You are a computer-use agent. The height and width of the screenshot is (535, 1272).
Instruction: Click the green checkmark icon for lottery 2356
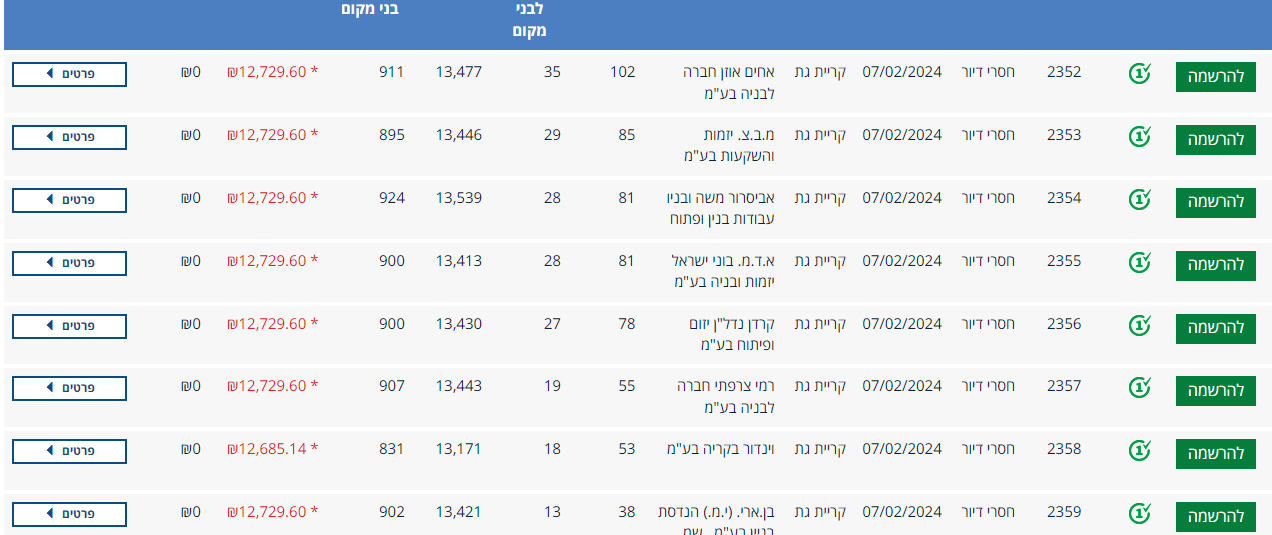click(x=1139, y=325)
